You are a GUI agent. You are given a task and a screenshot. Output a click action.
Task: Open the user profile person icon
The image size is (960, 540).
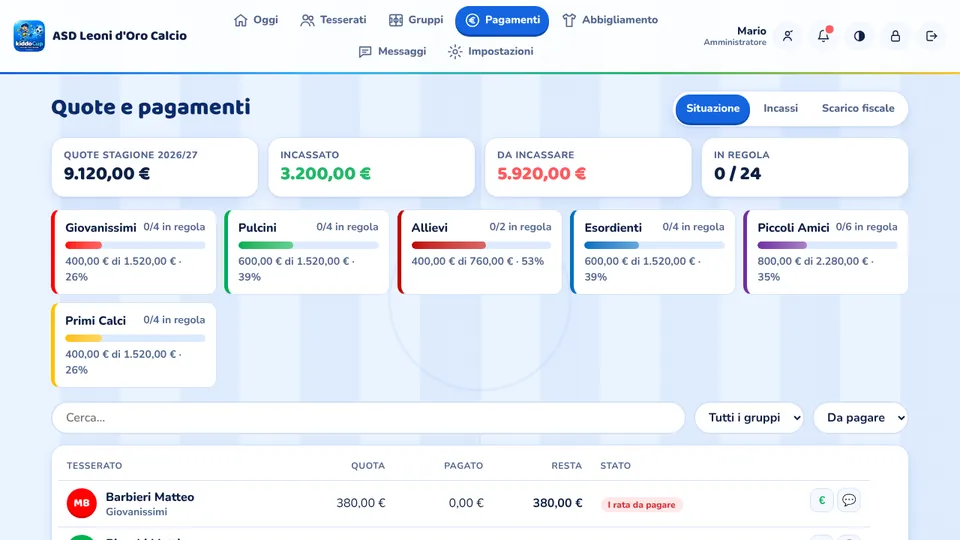788,36
